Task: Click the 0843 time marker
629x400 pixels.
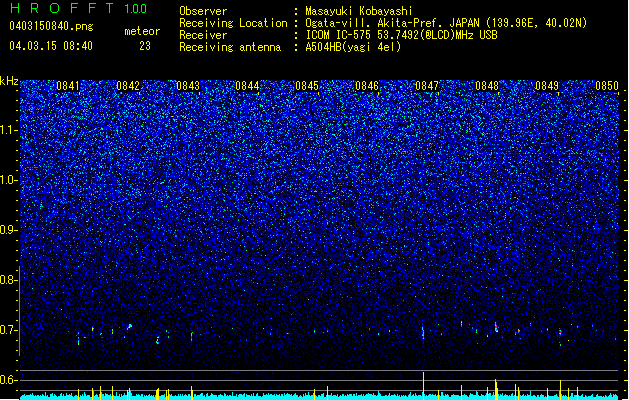Action: [188, 86]
